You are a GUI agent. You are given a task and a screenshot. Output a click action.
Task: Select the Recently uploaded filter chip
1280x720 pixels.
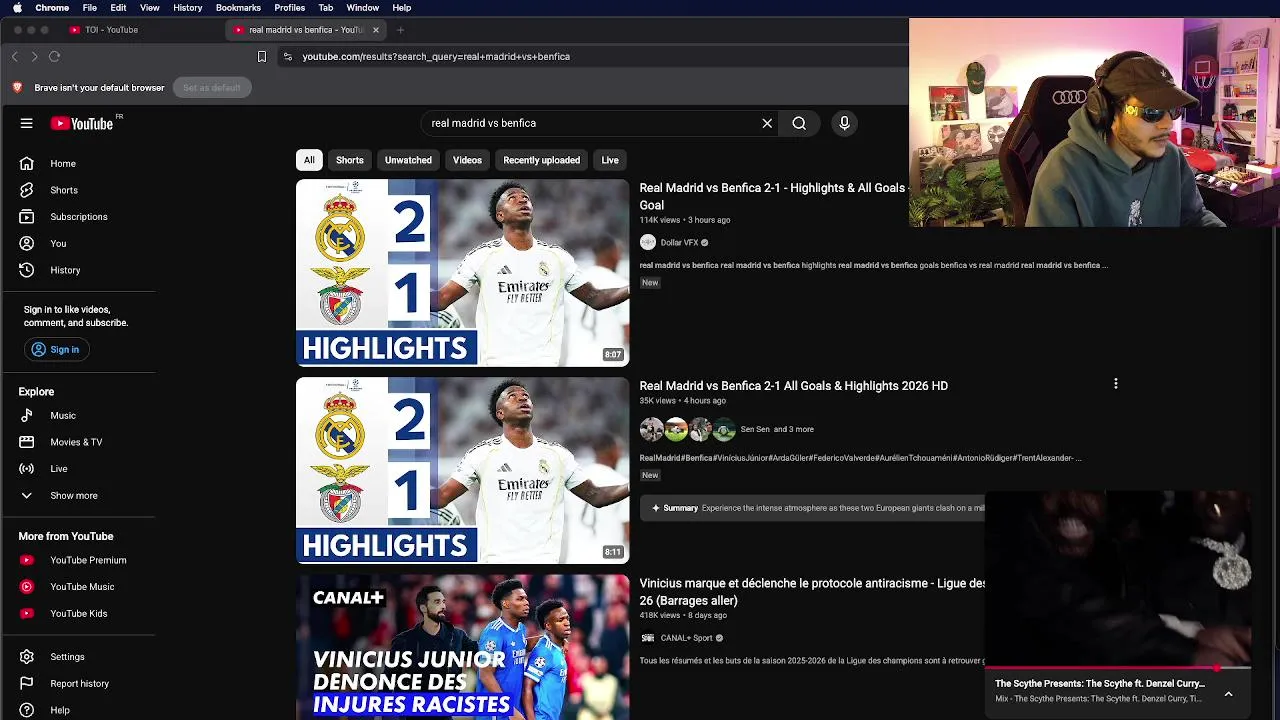[x=541, y=160]
